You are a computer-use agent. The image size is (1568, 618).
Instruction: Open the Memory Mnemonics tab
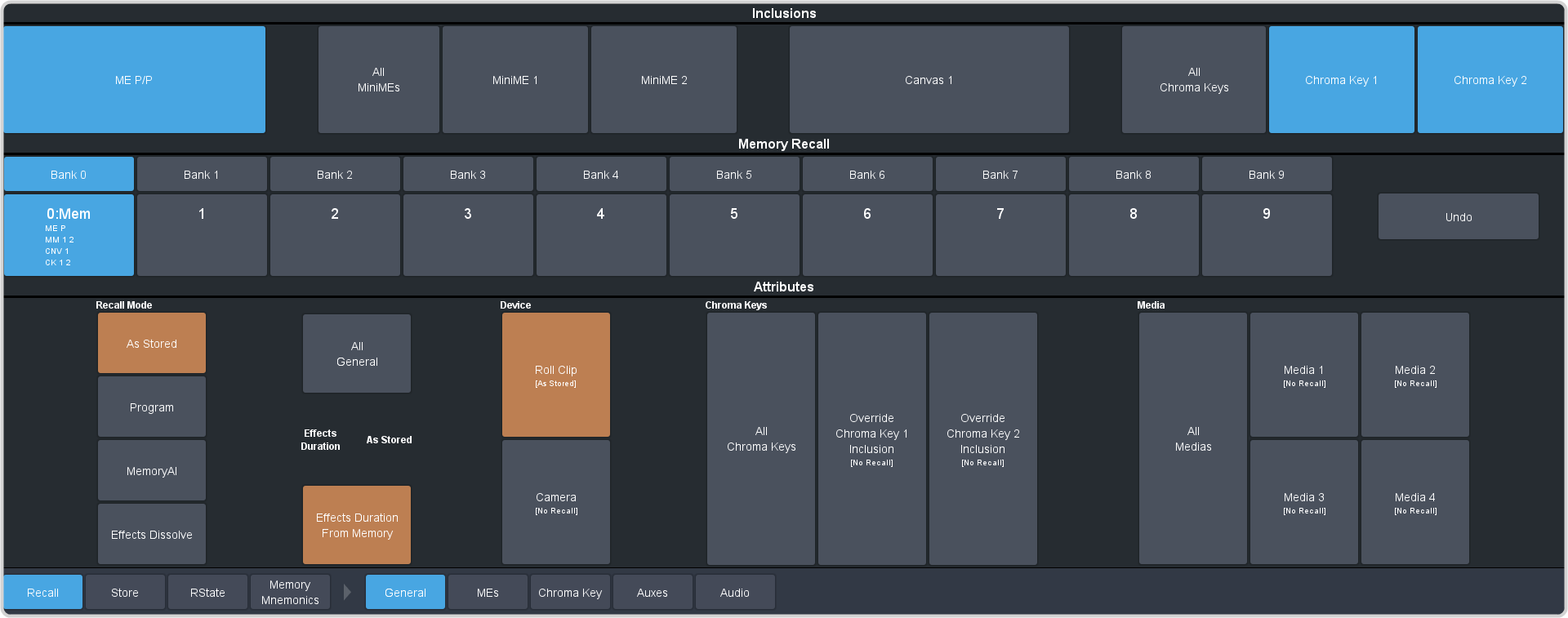290,593
